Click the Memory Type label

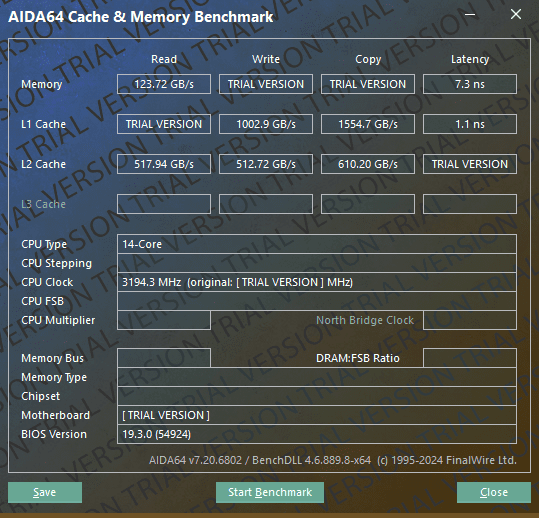[x=54, y=377]
